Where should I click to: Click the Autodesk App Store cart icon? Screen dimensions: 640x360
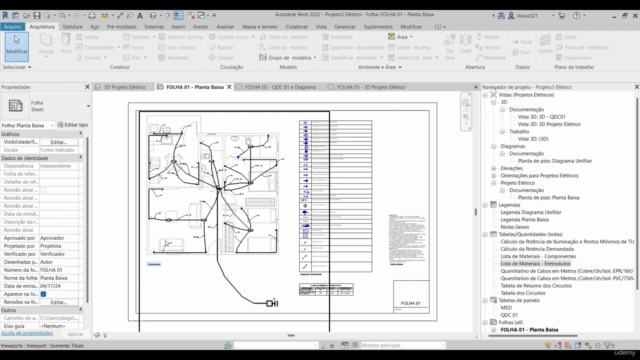tap(562, 16)
